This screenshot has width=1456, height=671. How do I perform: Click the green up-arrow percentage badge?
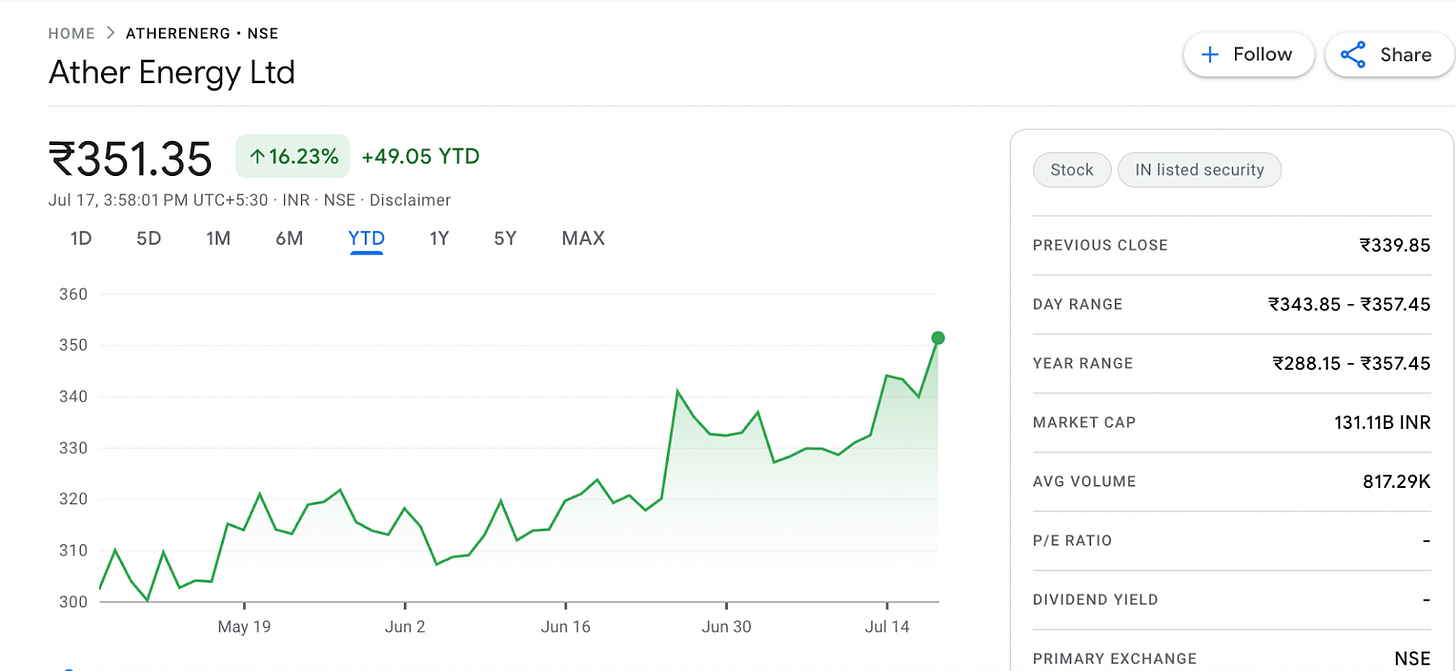click(x=293, y=156)
